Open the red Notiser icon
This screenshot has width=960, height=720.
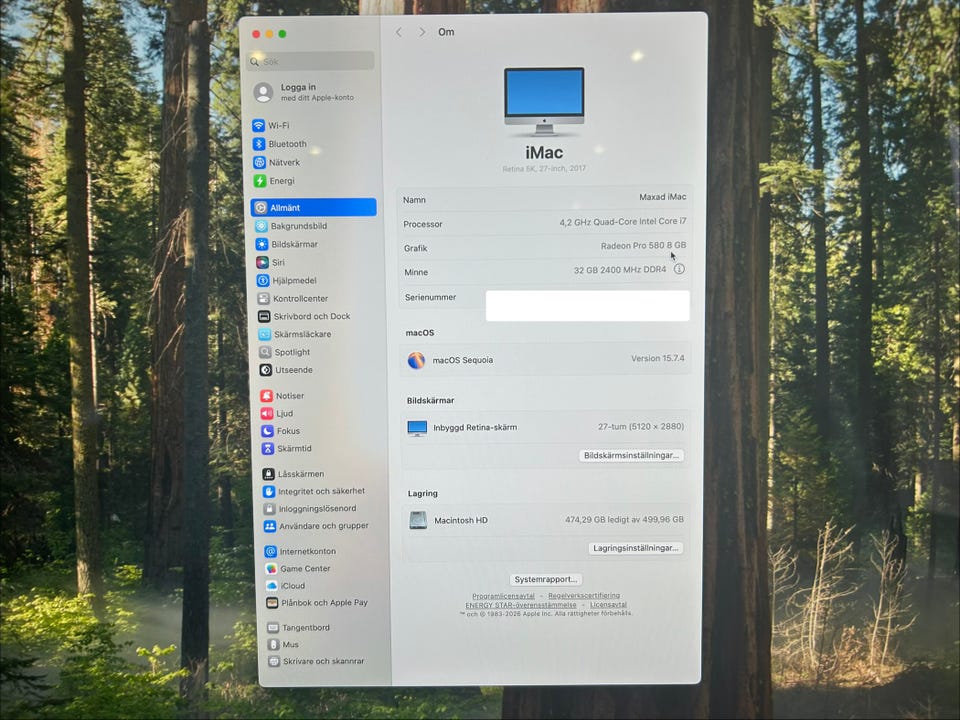[x=266, y=396]
